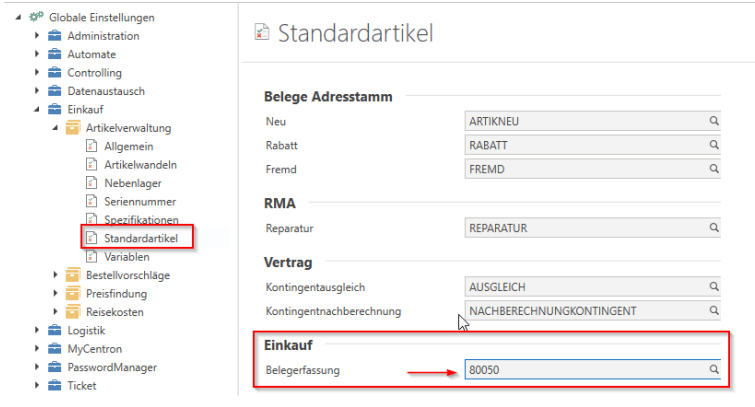Screen dimensions: 755x407
Task: Open the PasswordManager settings node
Action: point(111,367)
